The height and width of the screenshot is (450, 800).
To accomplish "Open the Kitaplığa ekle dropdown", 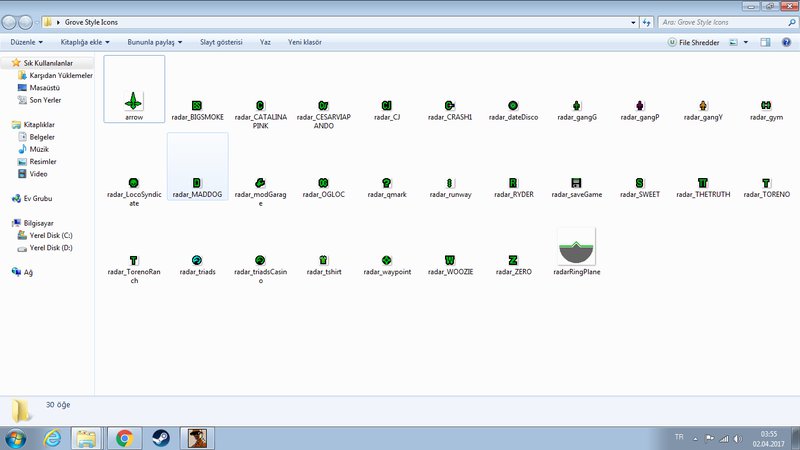I will (x=85, y=42).
